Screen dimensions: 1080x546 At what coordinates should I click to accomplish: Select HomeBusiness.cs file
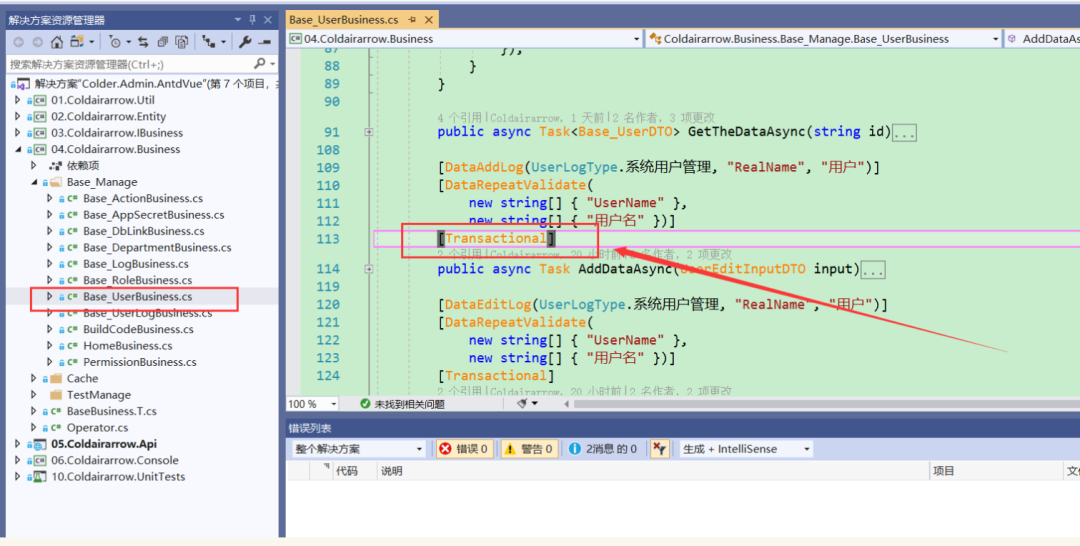point(127,346)
